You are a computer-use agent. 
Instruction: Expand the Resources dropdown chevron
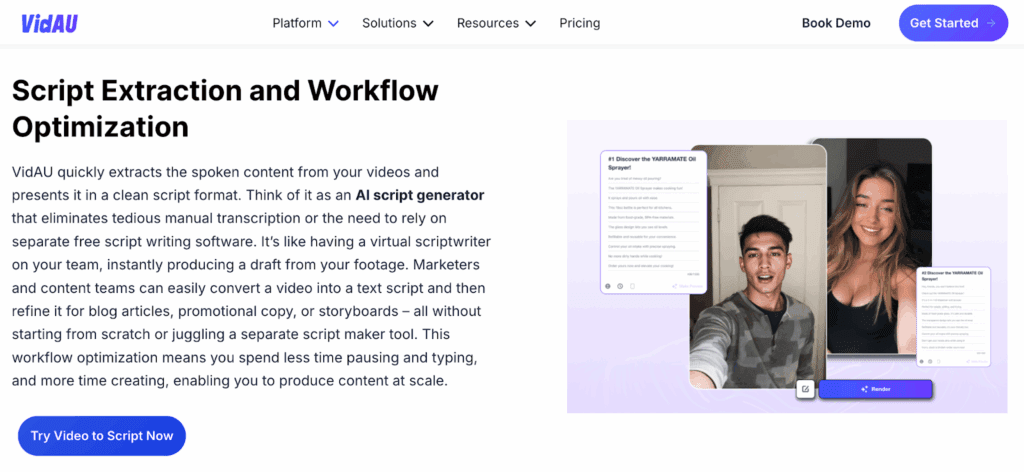530,23
